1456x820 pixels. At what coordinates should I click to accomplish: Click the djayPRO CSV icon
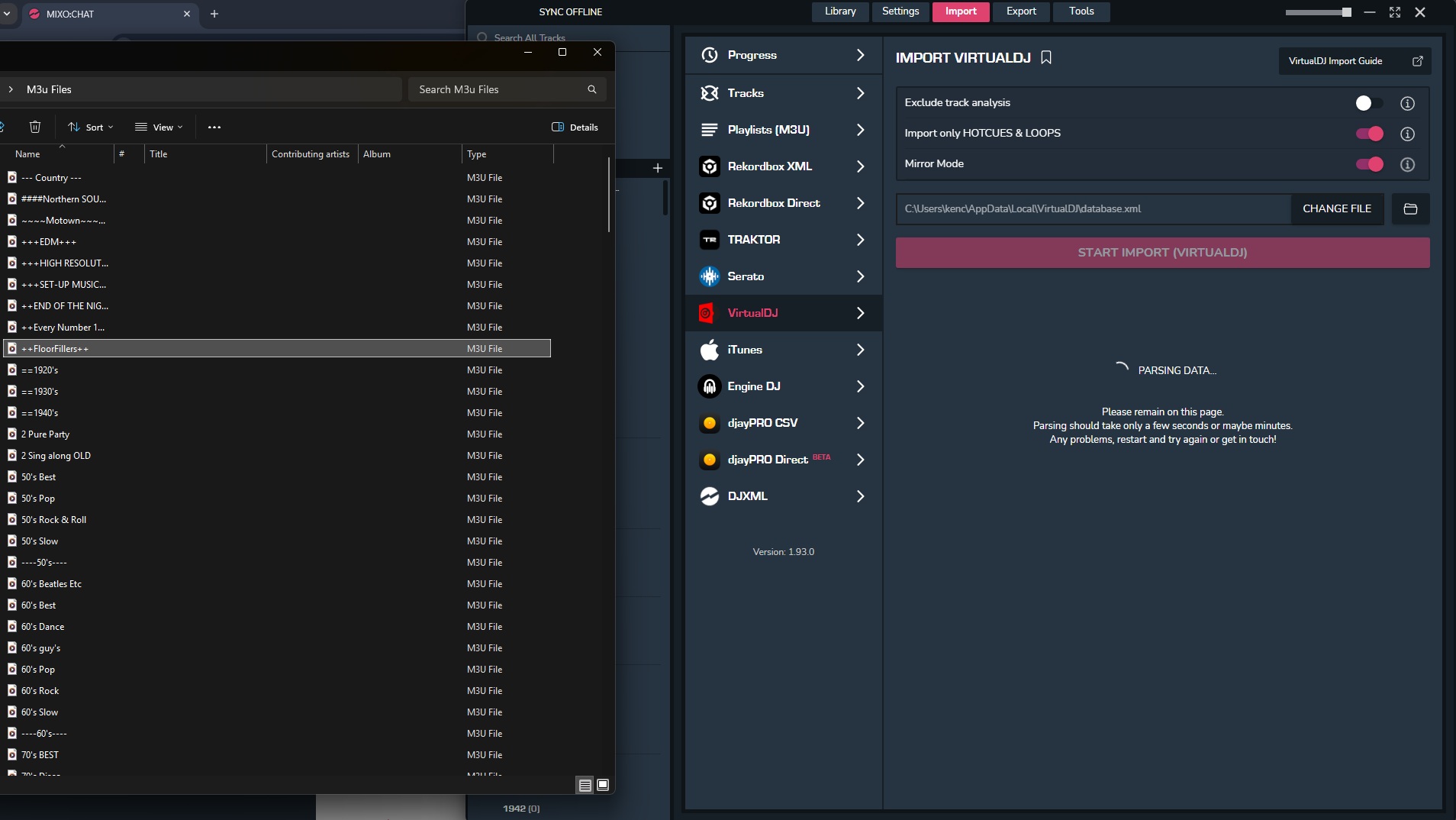[x=710, y=423]
